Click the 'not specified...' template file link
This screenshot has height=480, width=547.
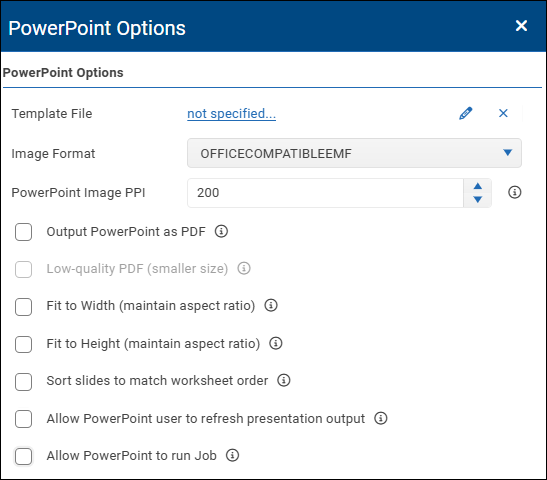click(232, 114)
